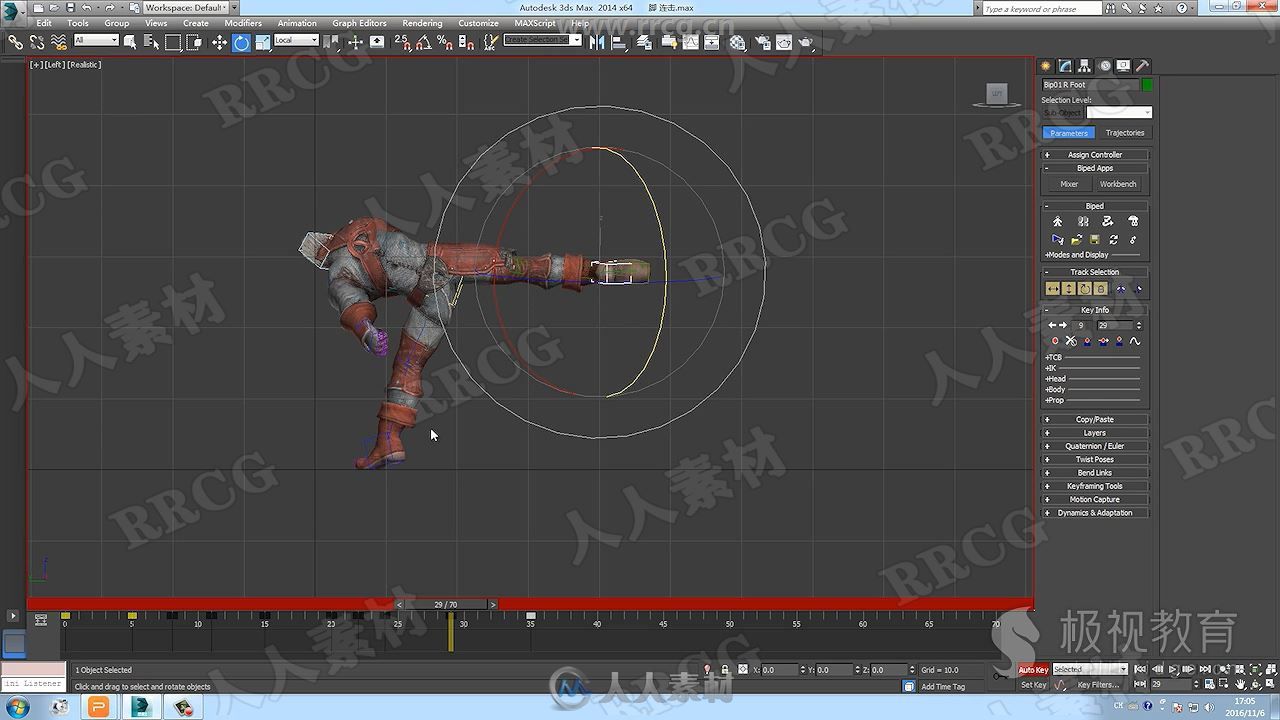Click Body Rotation in Track Selection
The height and width of the screenshot is (720, 1280).
point(1084,289)
